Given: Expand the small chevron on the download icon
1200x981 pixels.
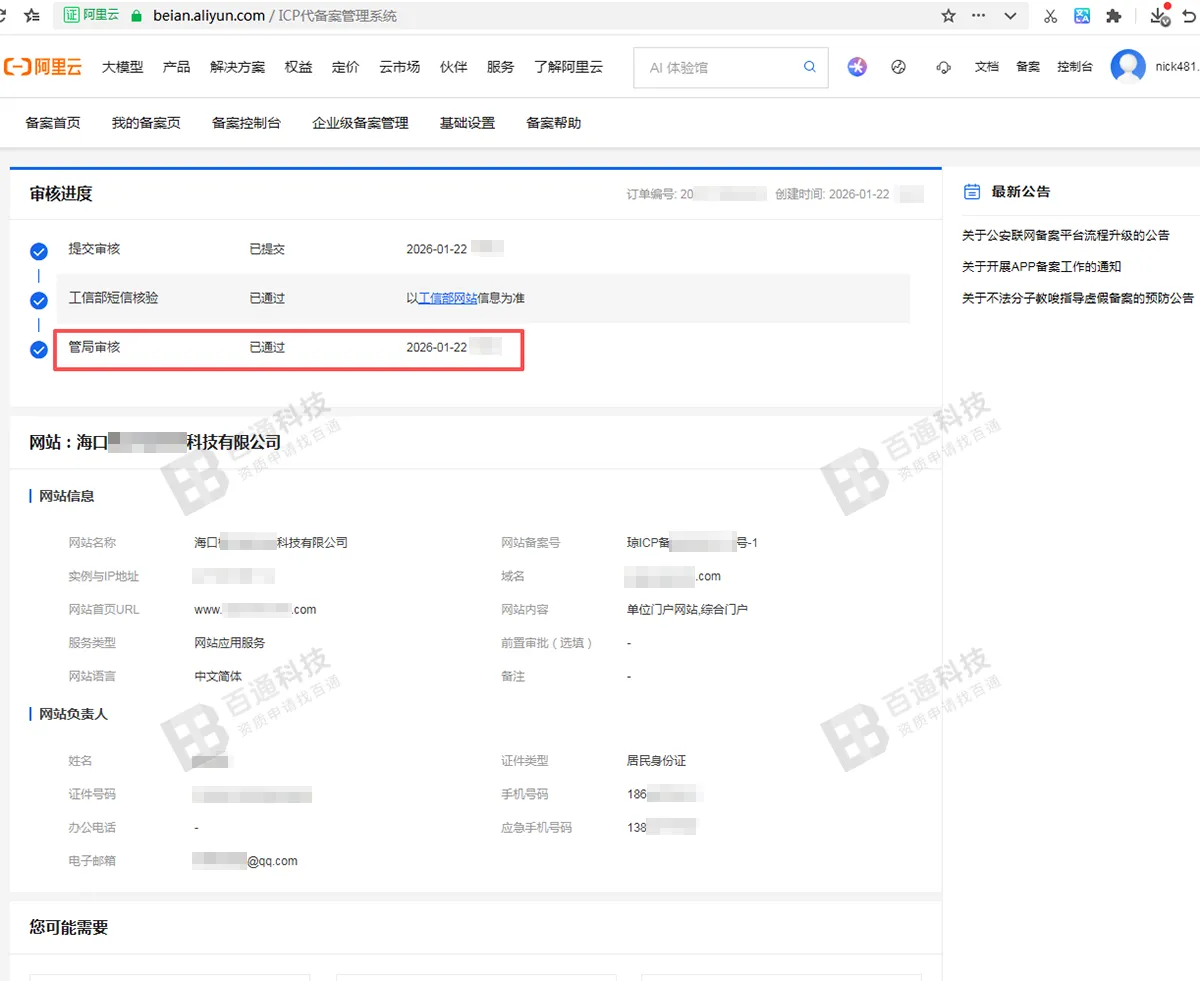Looking at the screenshot, I should 1167,21.
